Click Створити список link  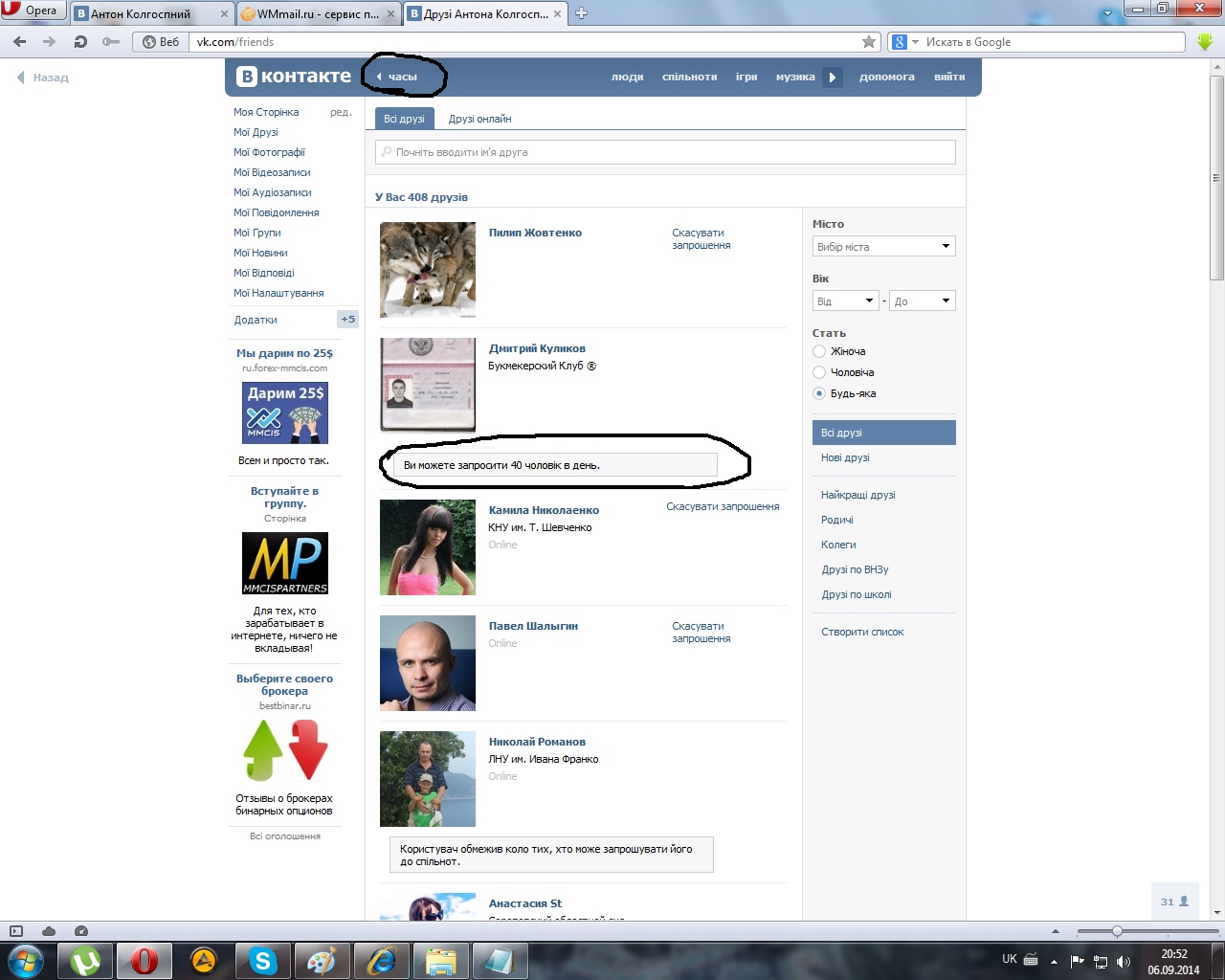pyautogui.click(x=862, y=632)
